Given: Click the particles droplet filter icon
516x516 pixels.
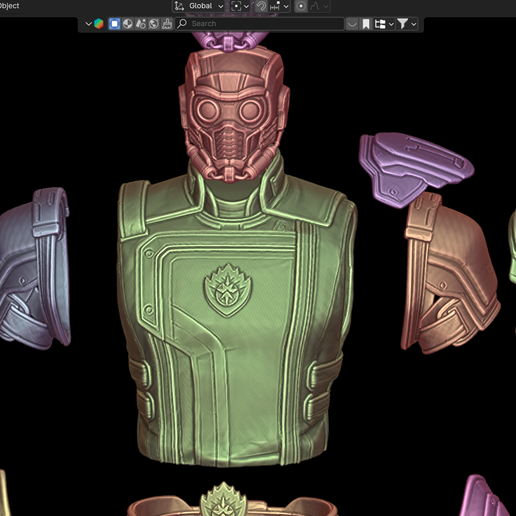Looking at the screenshot, I should click(x=141, y=24).
